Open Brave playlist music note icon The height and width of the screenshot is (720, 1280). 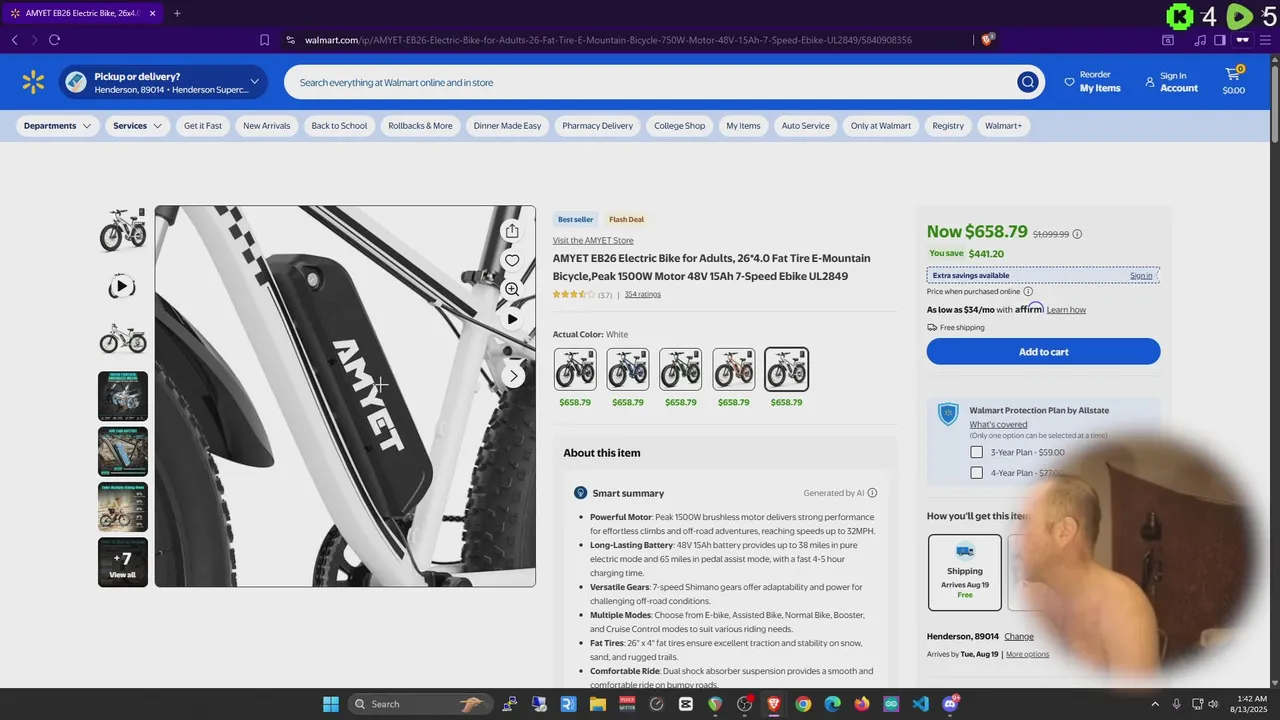coord(1200,40)
